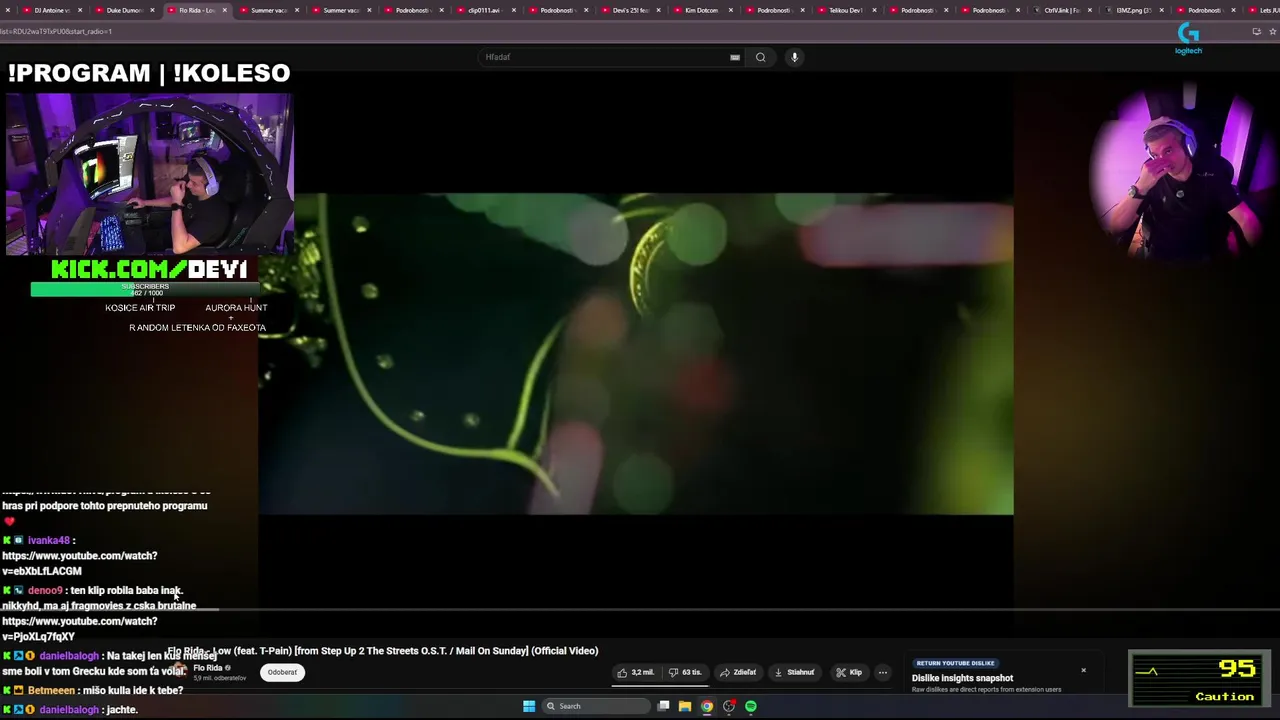Close the active Flo Rida tab
The image size is (1280, 720).
tap(224, 10)
